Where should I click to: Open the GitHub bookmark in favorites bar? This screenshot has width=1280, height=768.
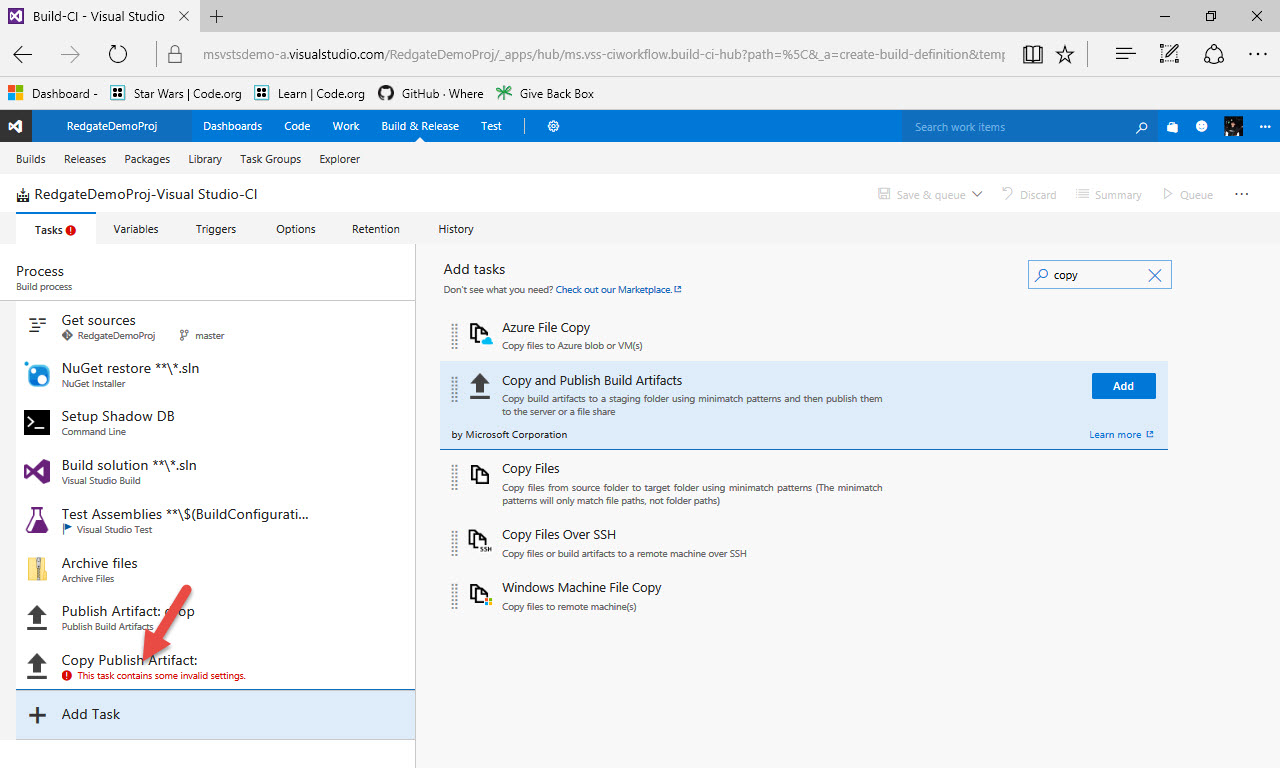click(430, 93)
